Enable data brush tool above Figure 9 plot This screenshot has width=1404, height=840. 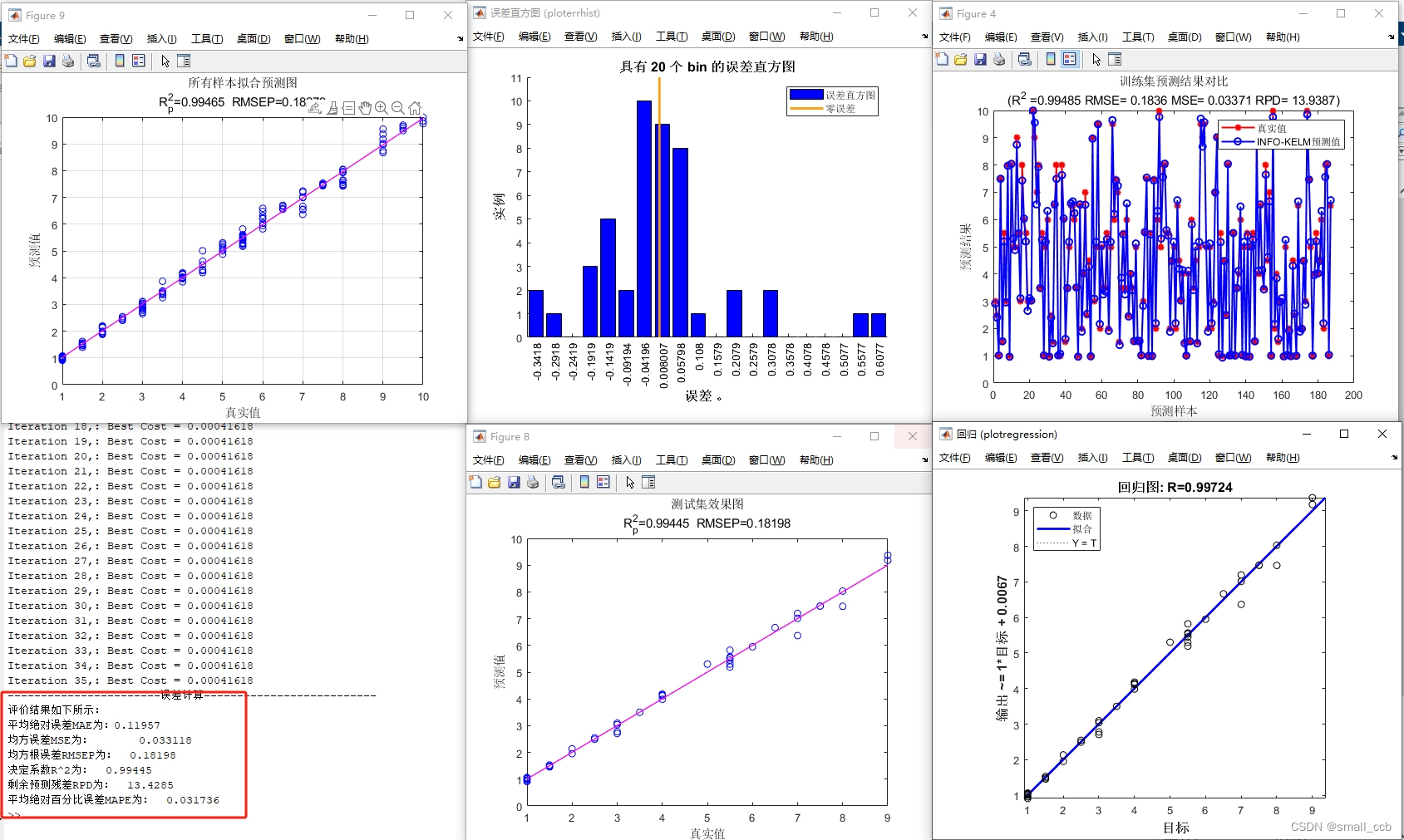(333, 108)
